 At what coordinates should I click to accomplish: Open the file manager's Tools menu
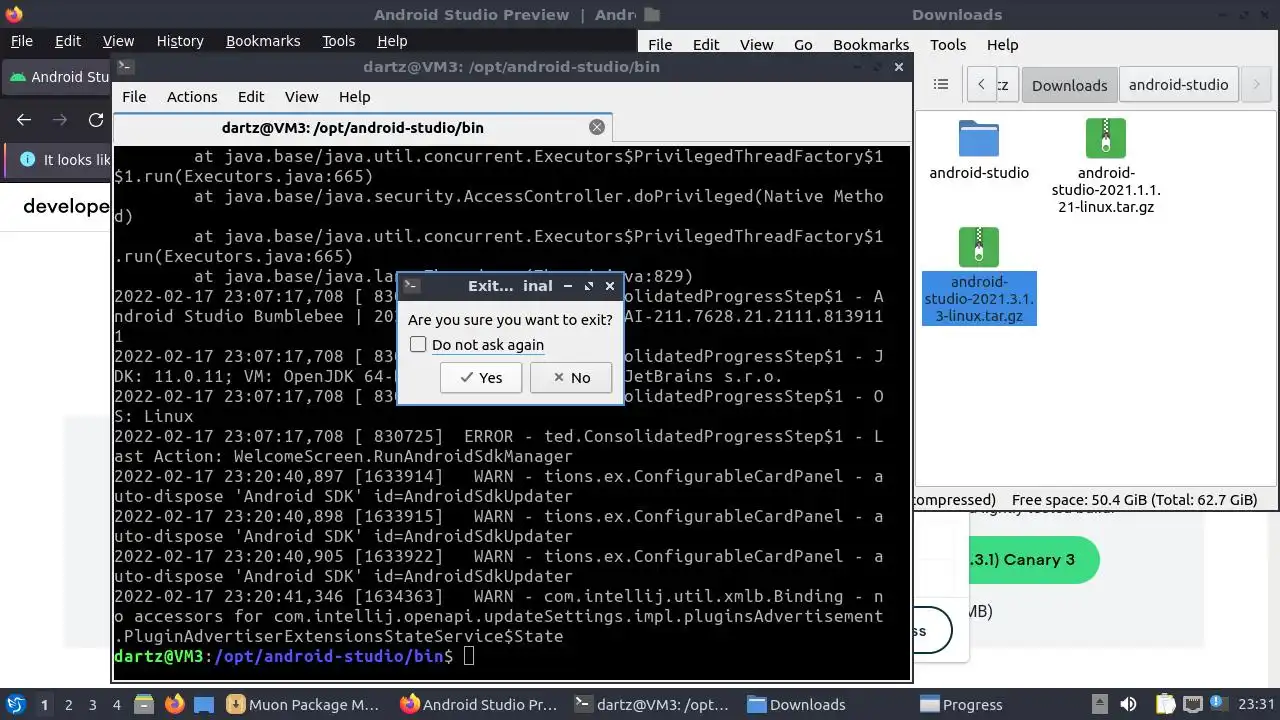point(948,44)
